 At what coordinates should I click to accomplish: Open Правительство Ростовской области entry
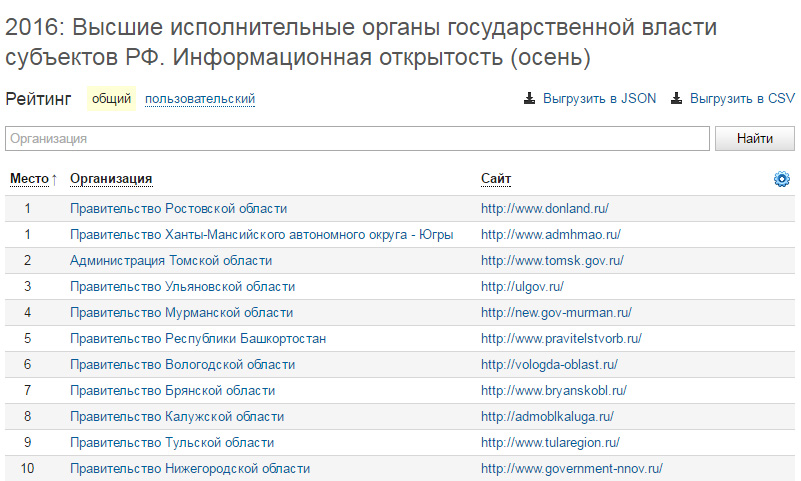pyautogui.click(x=178, y=209)
